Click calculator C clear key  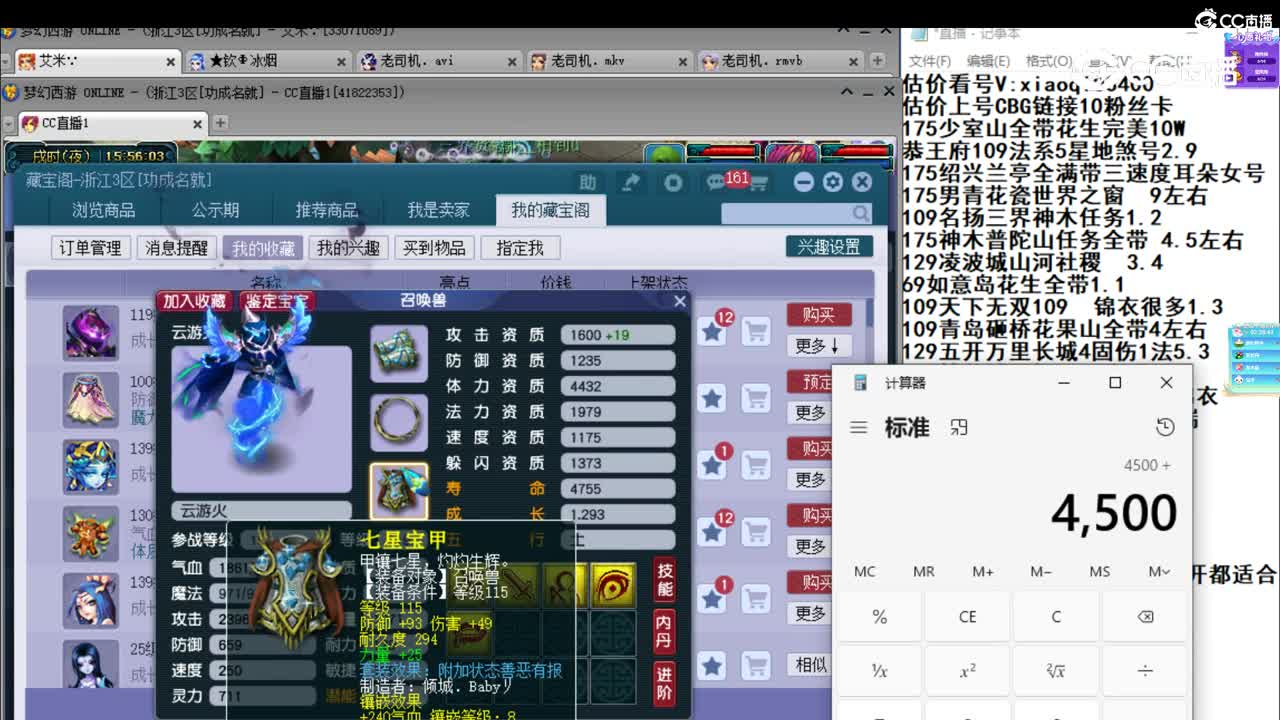tap(1056, 616)
